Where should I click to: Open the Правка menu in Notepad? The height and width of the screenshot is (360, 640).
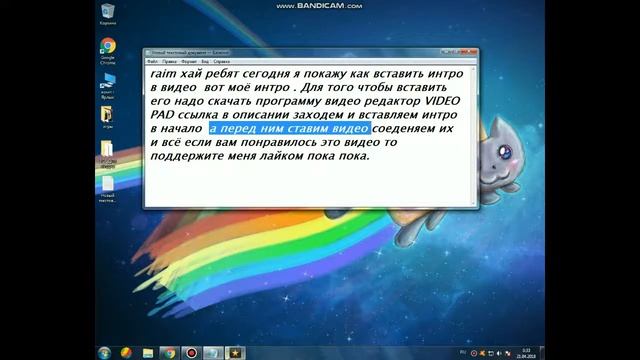(169, 62)
